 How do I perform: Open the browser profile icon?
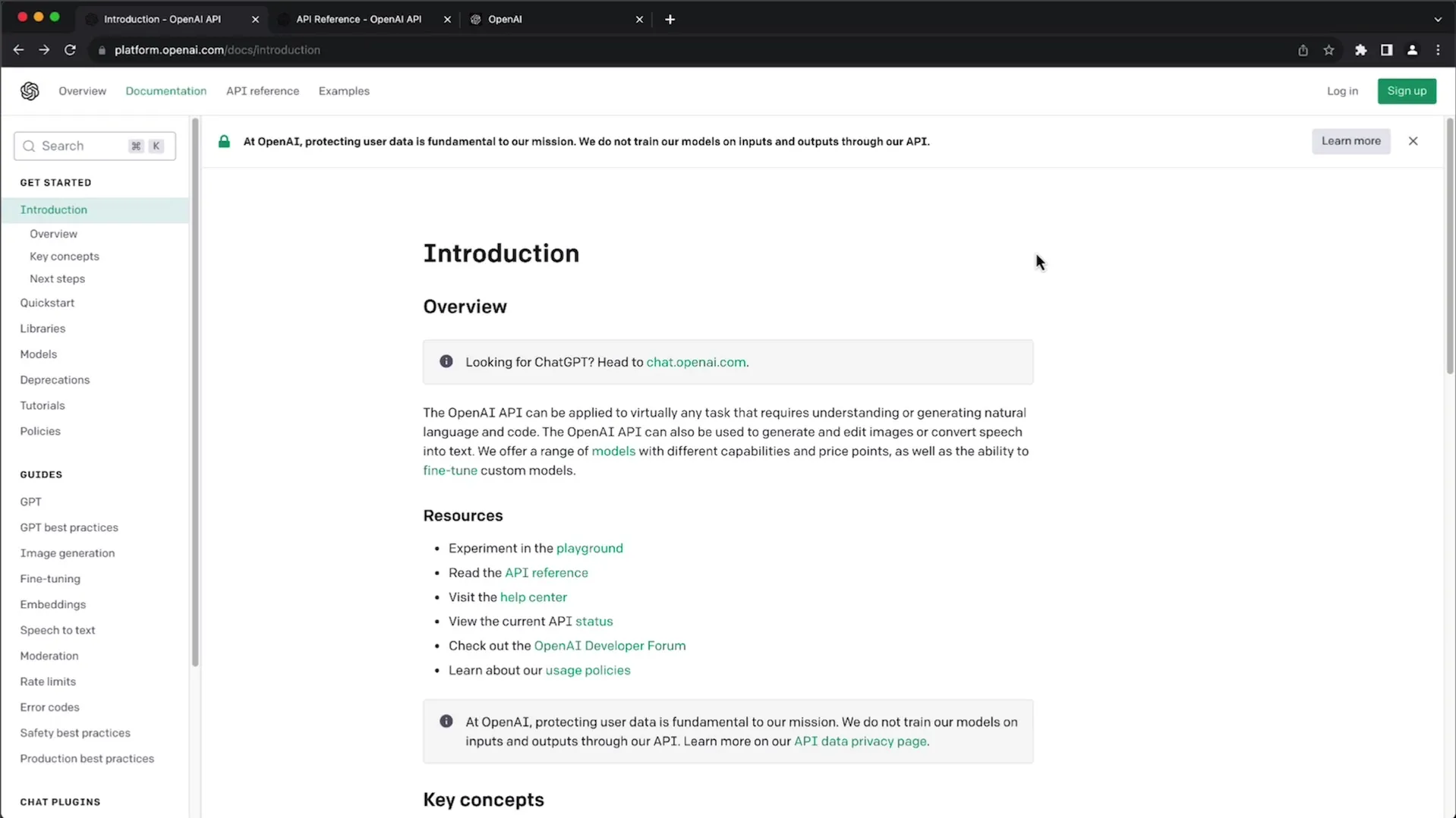[1412, 50]
